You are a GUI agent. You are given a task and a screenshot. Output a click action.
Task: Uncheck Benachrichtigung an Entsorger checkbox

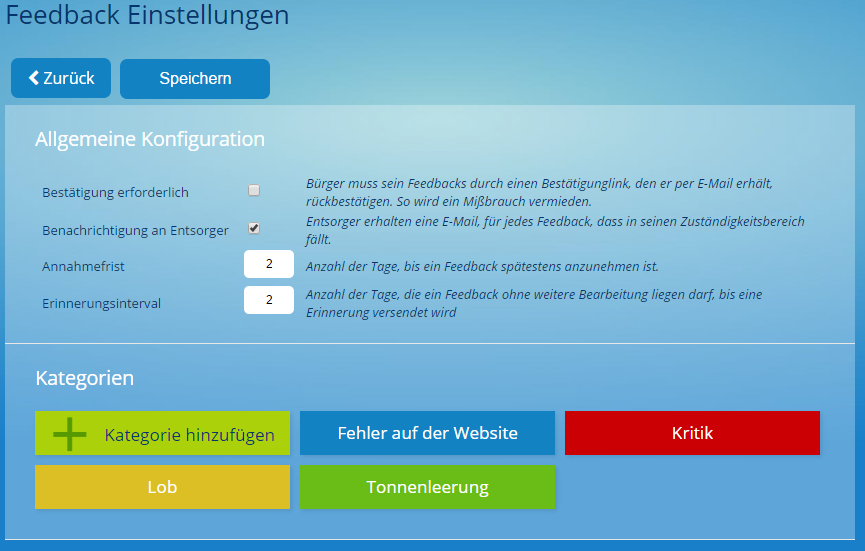(x=254, y=228)
